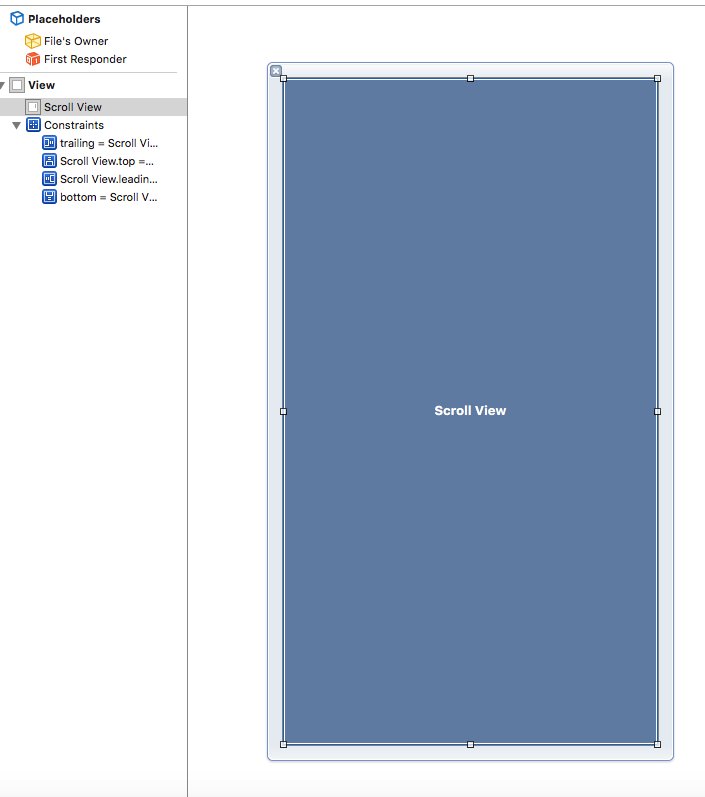705x797 pixels.
Task: Click the middle-left resize handle of Scroll View
Action: coord(284,411)
